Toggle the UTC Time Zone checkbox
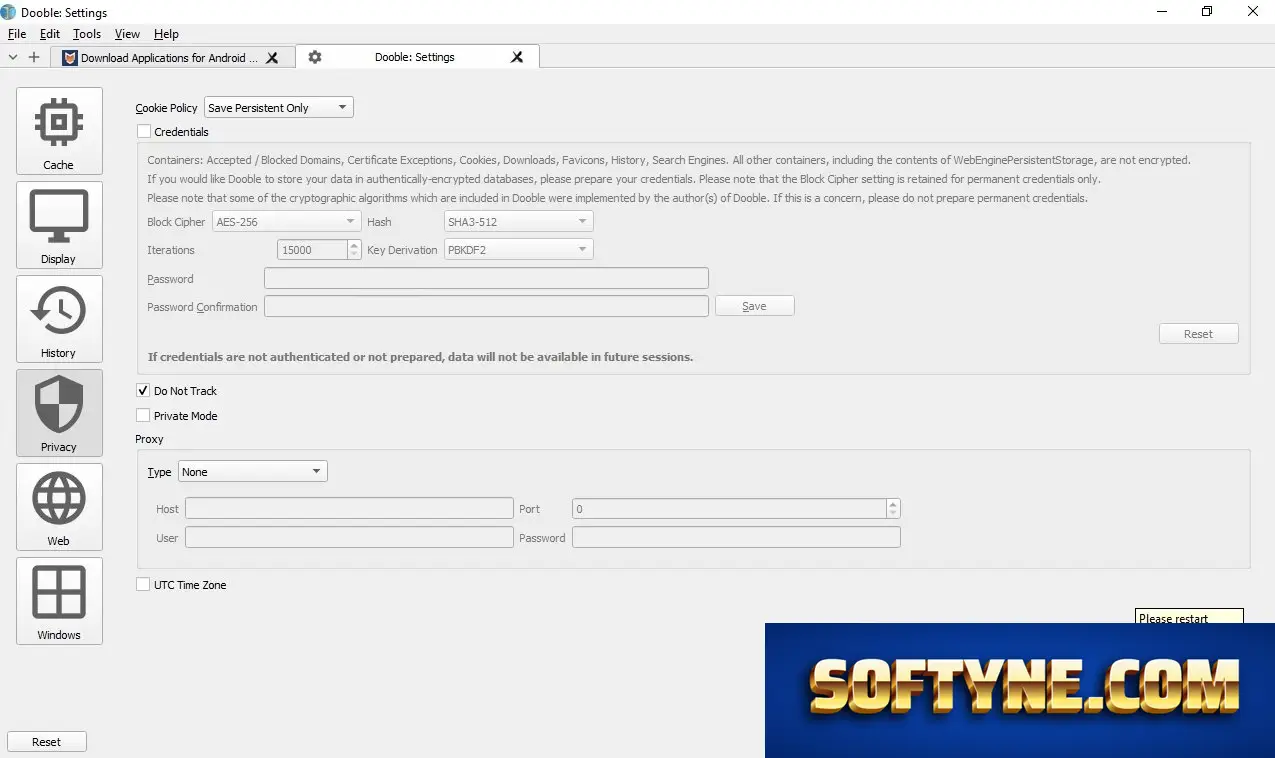 coord(143,585)
